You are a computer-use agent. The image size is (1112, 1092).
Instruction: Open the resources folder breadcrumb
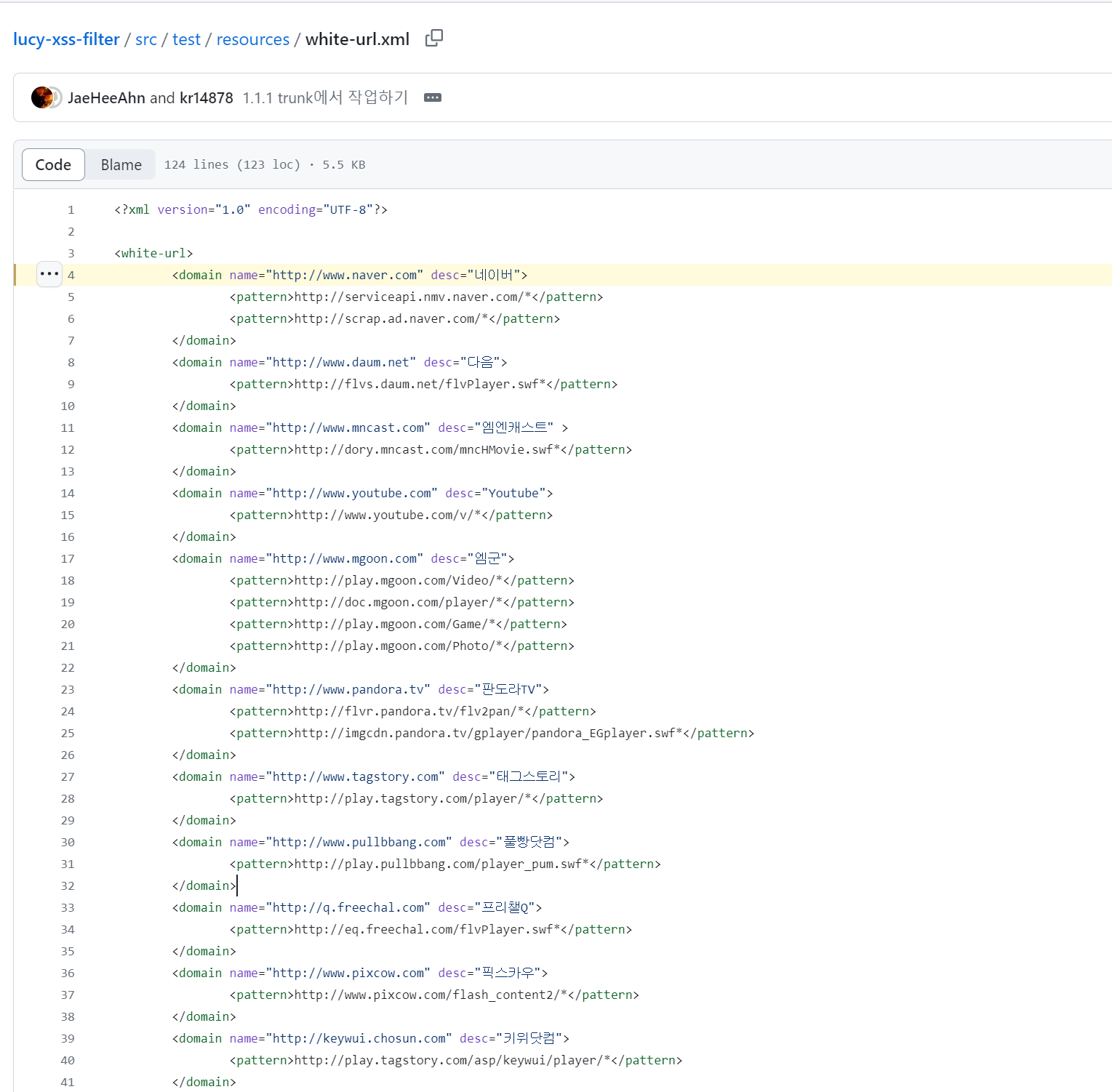coord(253,39)
